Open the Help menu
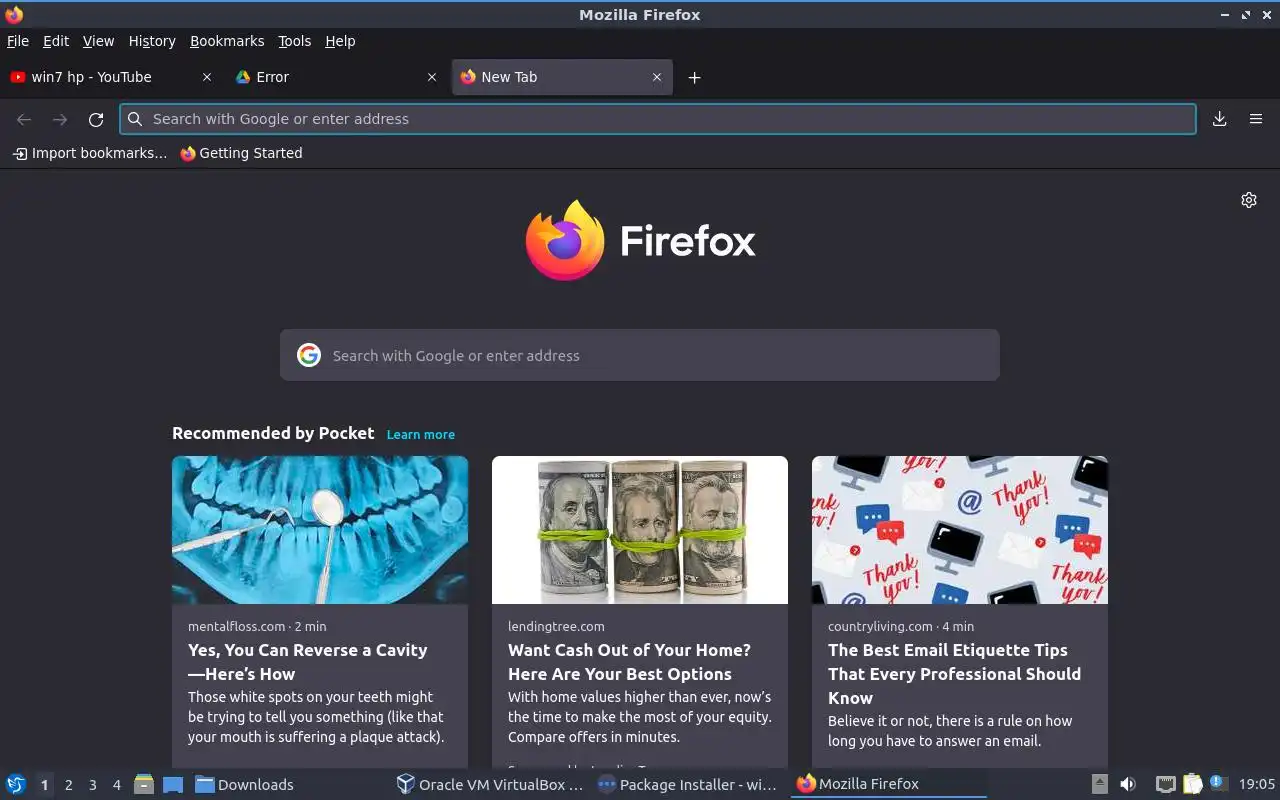This screenshot has height=800, width=1280. 340,41
